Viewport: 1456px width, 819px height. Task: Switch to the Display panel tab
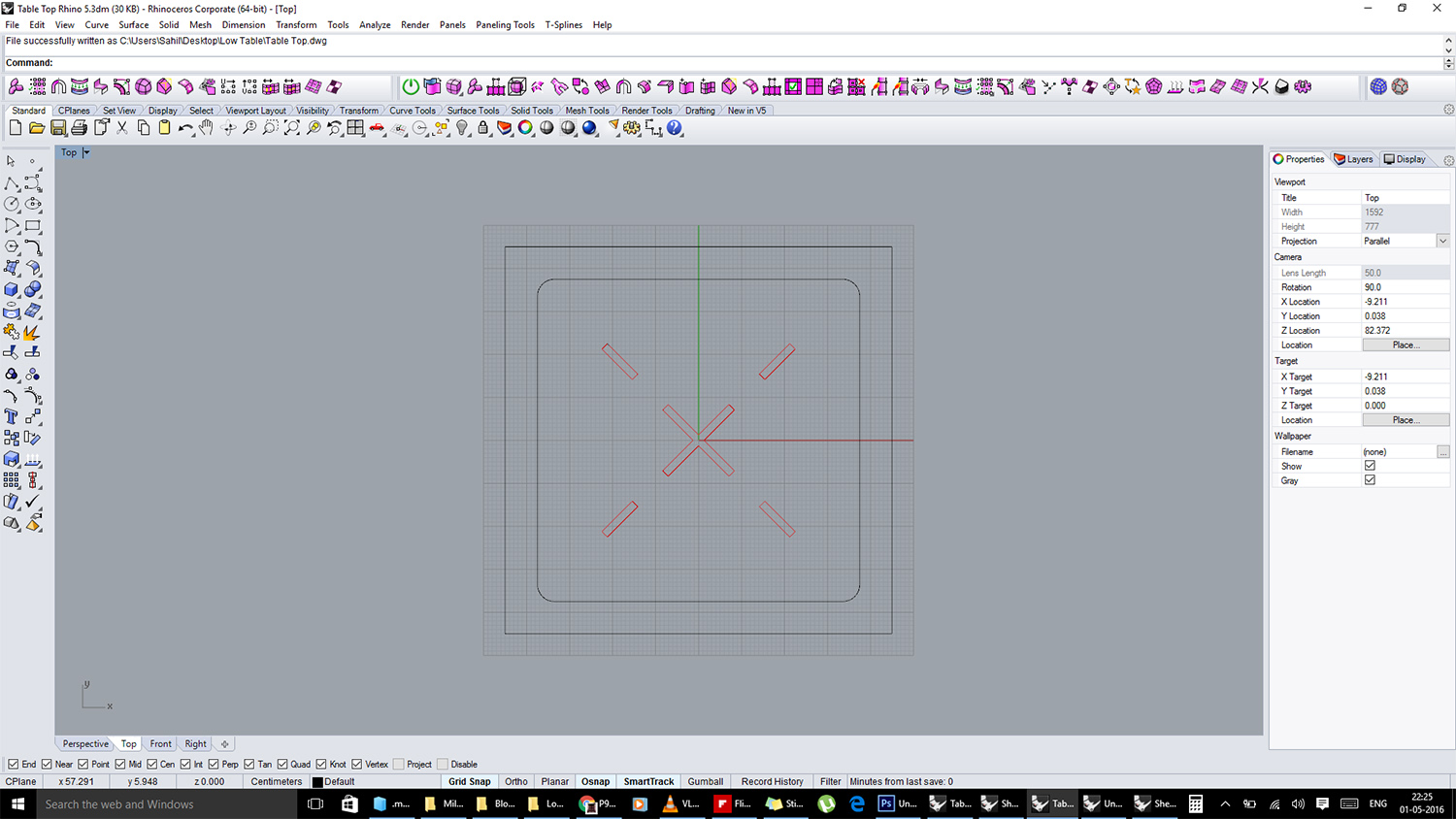[x=1405, y=159]
